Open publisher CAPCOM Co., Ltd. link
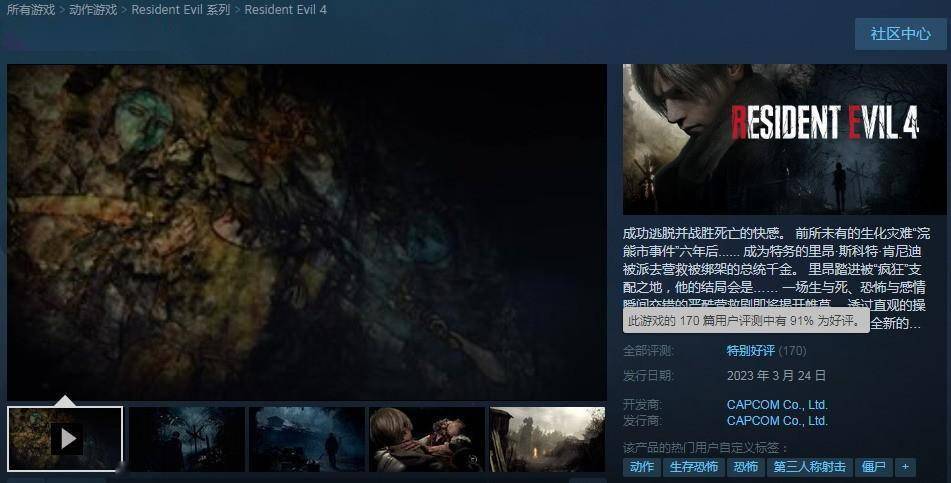This screenshot has height=483, width=951. pos(777,421)
